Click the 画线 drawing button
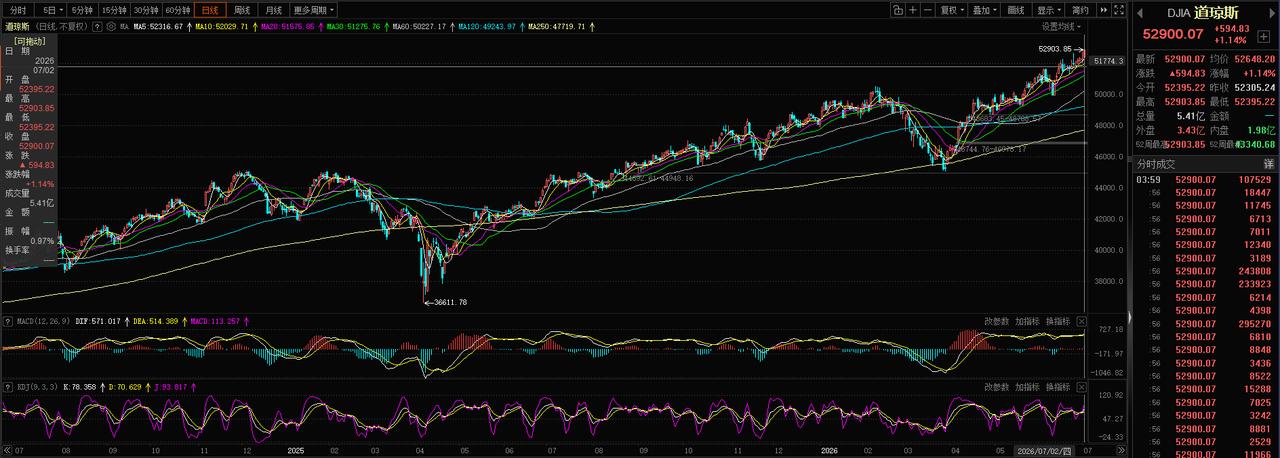The image size is (1280, 458). [1016, 10]
